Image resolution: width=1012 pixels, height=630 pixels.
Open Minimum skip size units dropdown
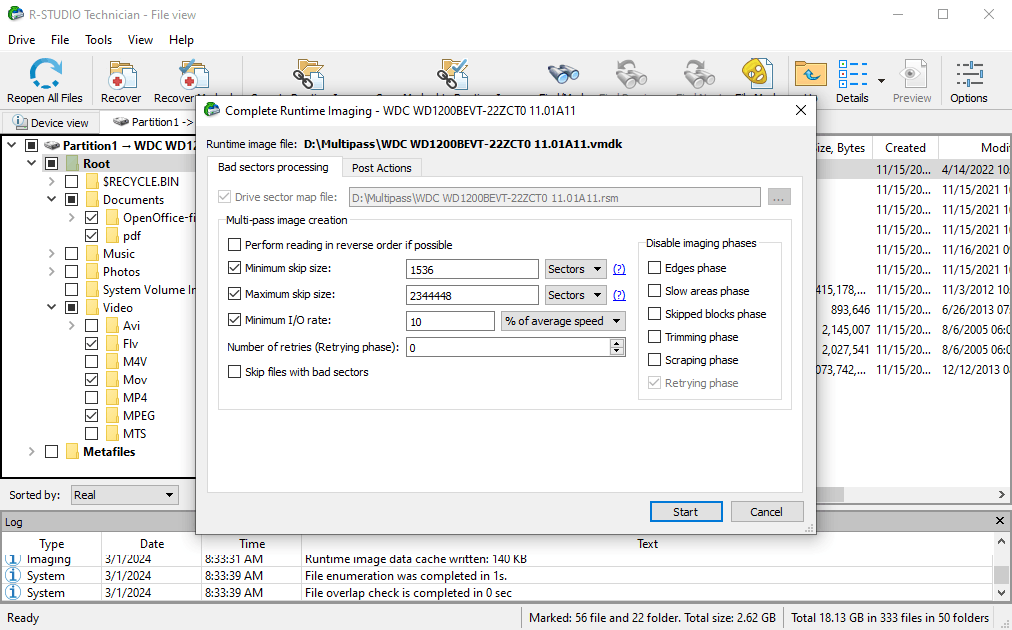coord(576,269)
